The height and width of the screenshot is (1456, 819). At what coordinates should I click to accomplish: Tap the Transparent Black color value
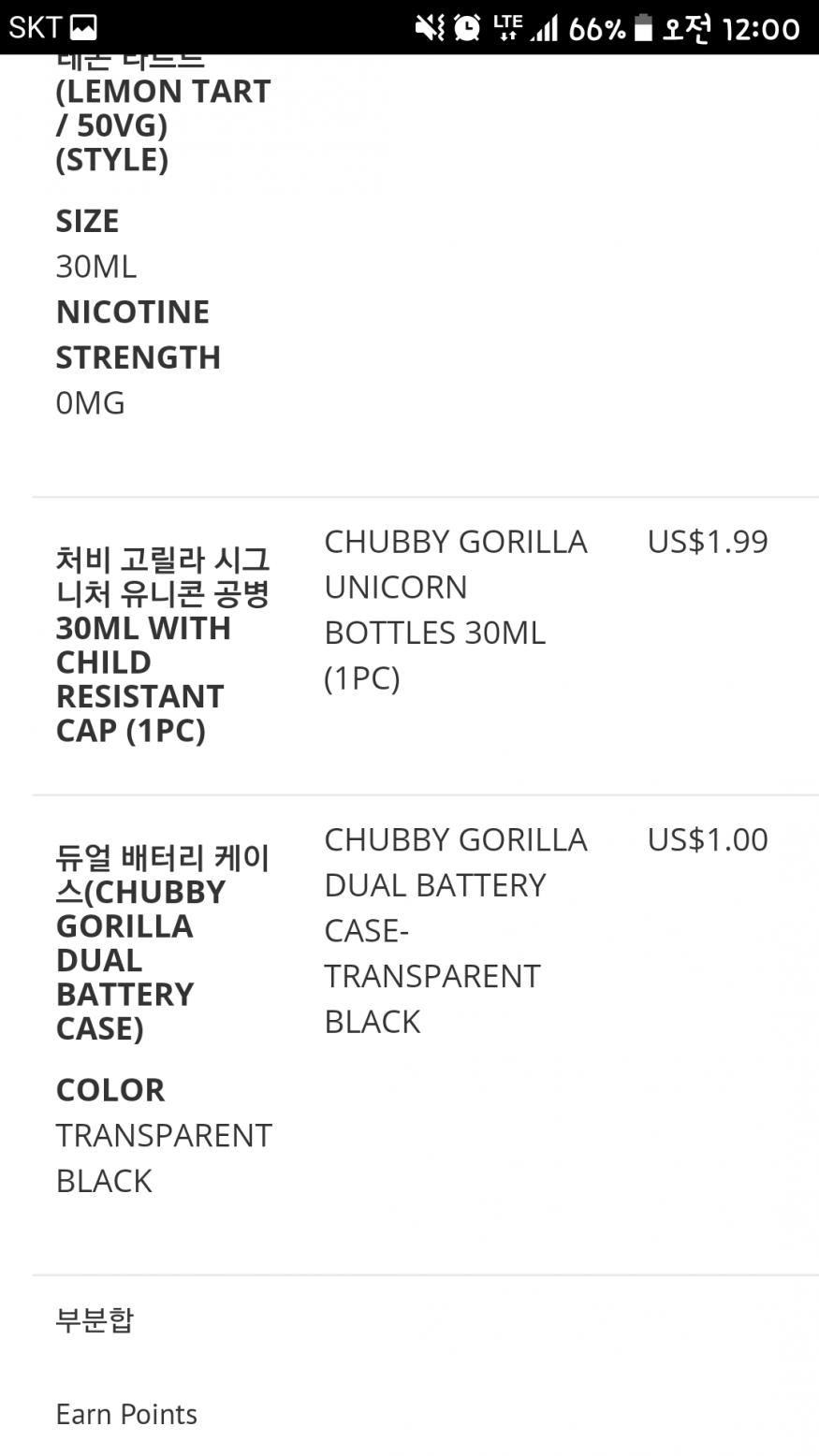(164, 1158)
